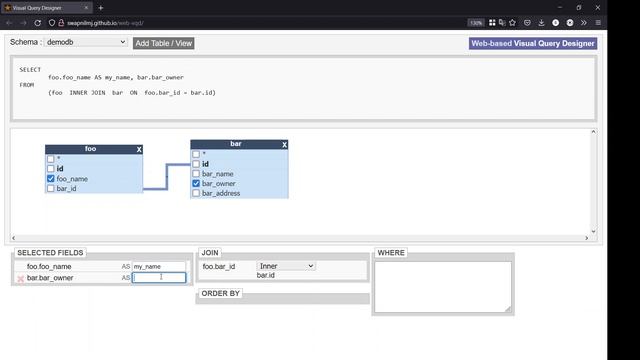Click the bar_address column name
Viewport: 640px width, 360px height.
pyautogui.click(x=221, y=193)
